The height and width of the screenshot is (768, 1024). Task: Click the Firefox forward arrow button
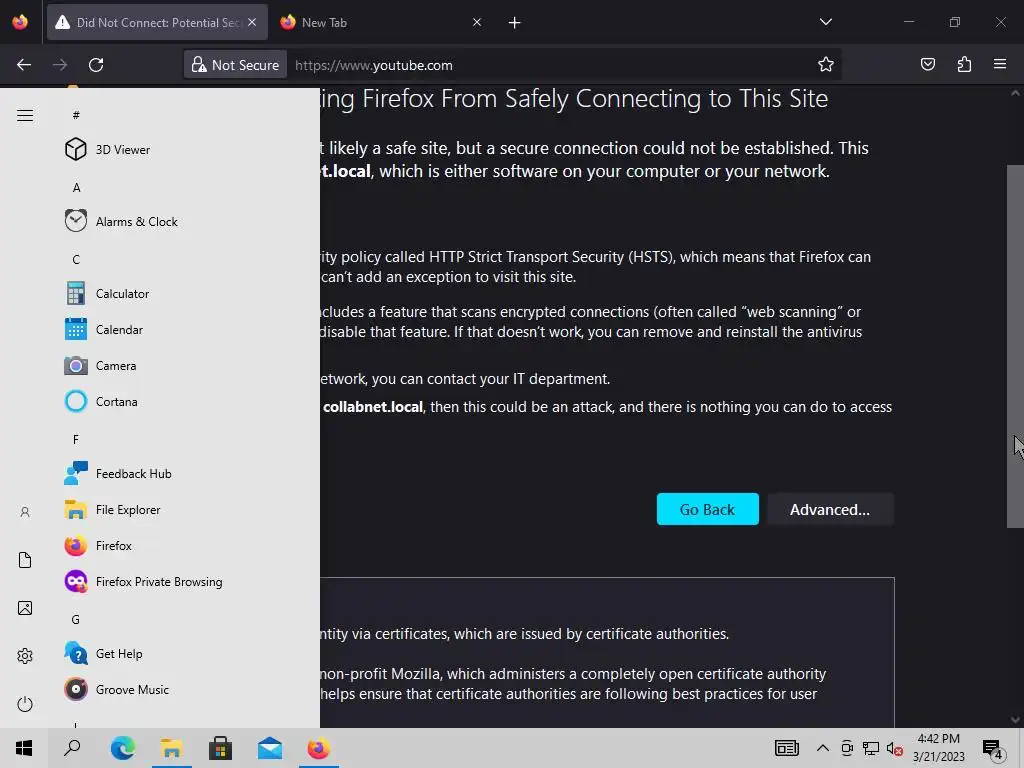point(60,65)
